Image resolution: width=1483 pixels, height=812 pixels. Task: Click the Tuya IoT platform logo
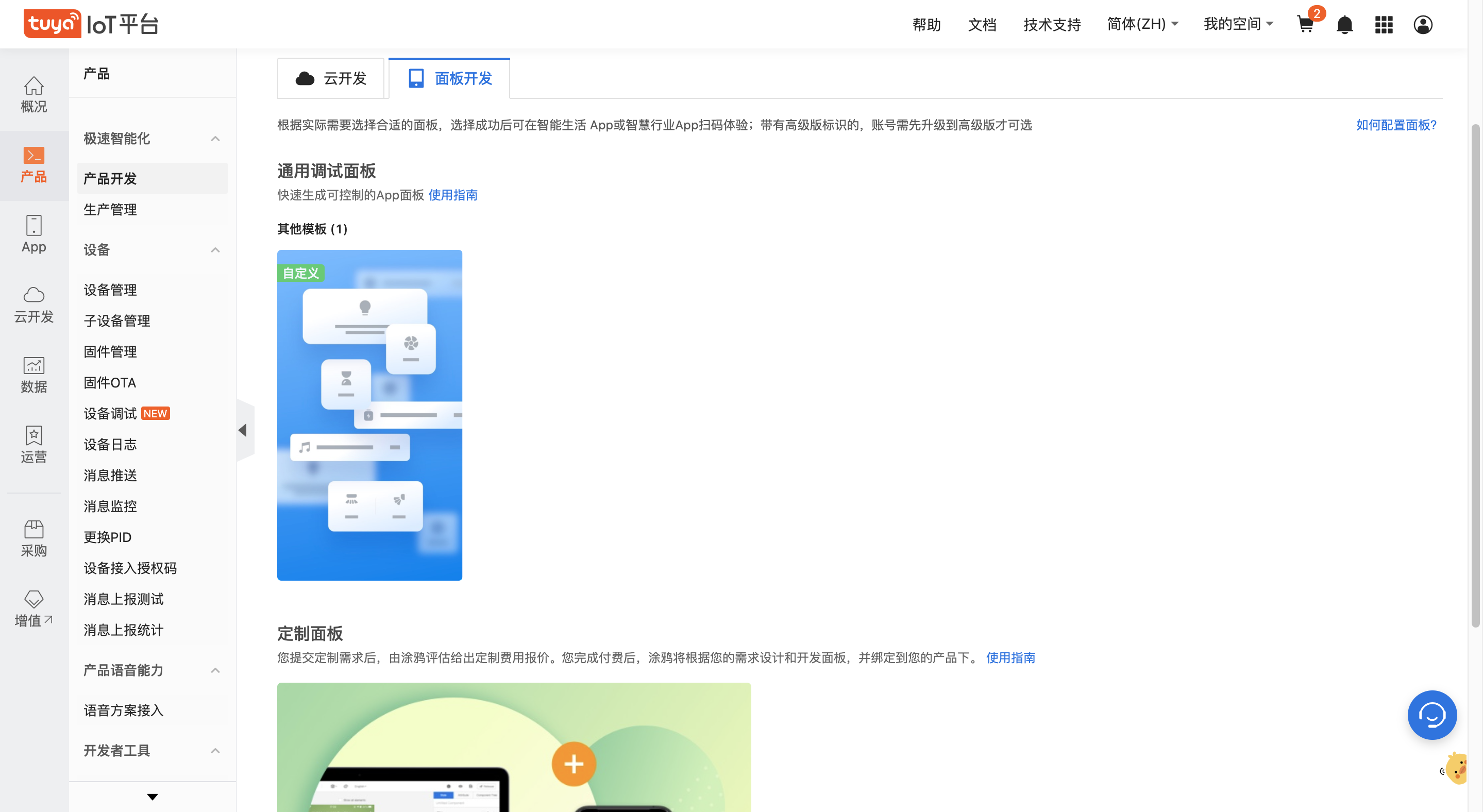91,24
